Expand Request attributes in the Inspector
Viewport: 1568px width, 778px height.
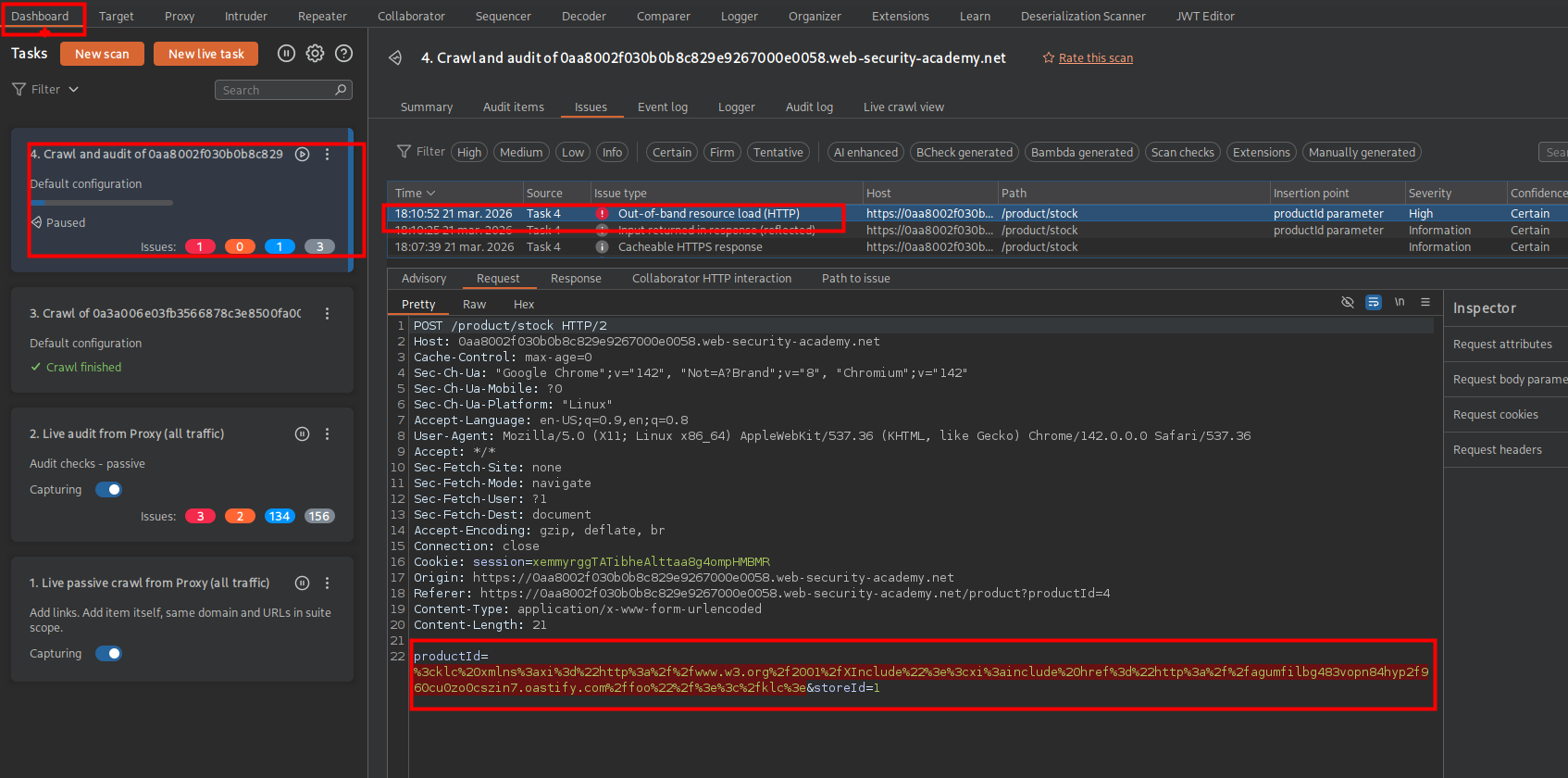pos(1501,345)
